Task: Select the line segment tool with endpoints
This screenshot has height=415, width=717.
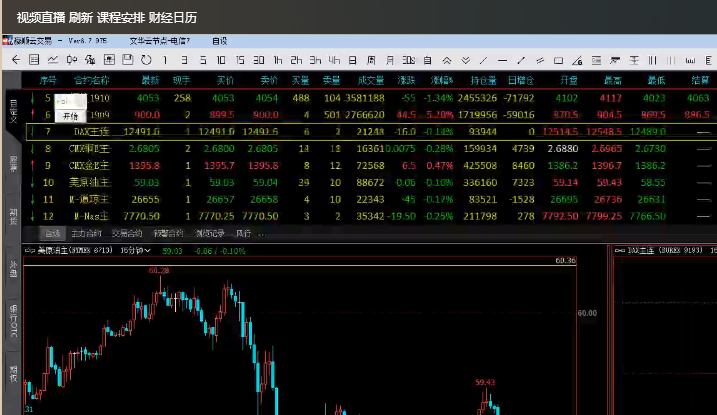Action: (x=521, y=60)
